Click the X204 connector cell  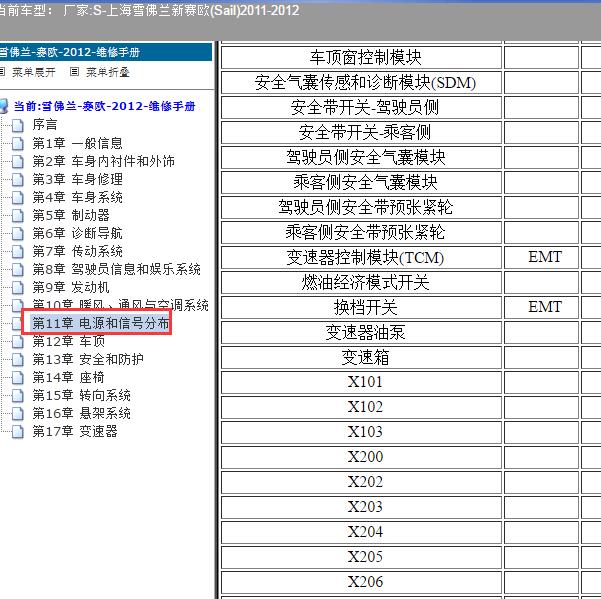pyautogui.click(x=361, y=533)
